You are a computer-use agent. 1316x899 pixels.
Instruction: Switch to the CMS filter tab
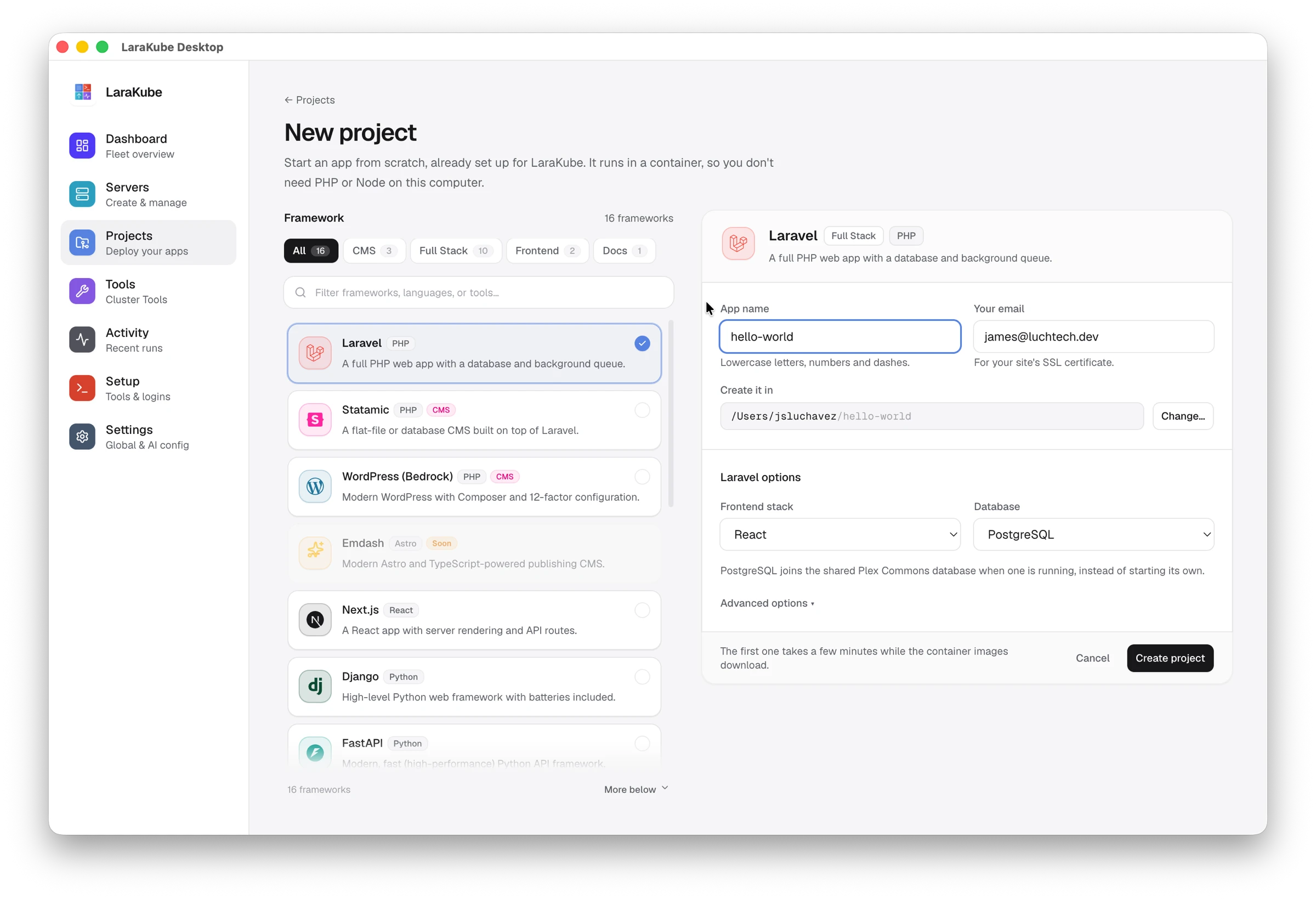(x=375, y=251)
